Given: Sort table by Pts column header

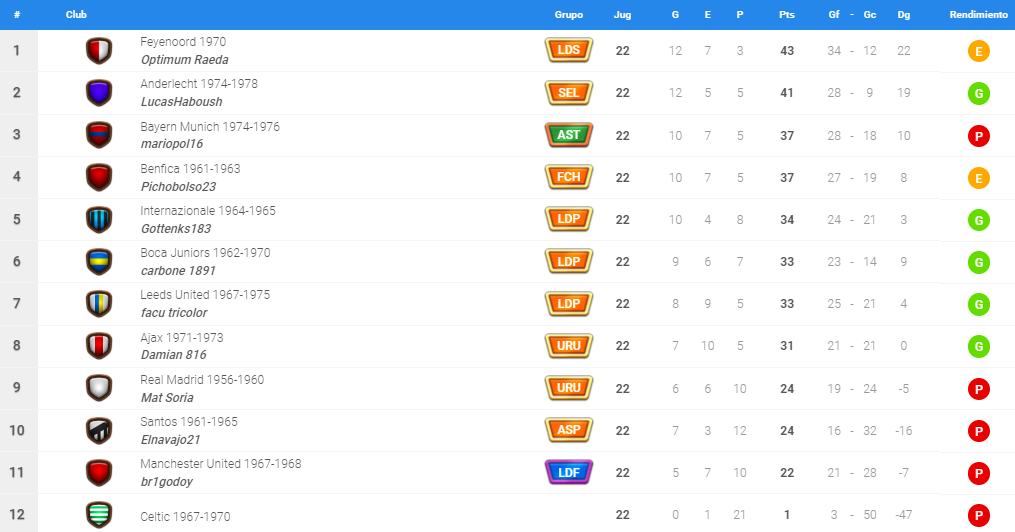Looking at the screenshot, I should [x=787, y=15].
